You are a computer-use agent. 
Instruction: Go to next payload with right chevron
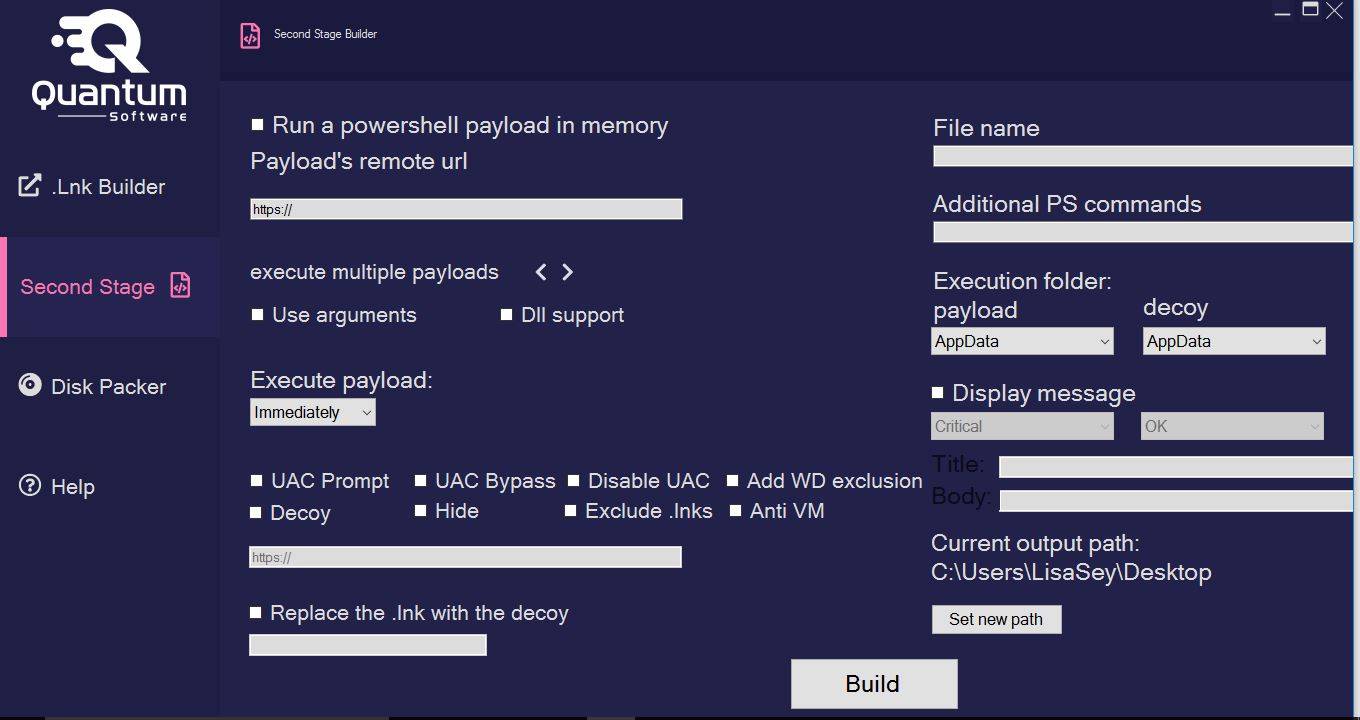[567, 272]
